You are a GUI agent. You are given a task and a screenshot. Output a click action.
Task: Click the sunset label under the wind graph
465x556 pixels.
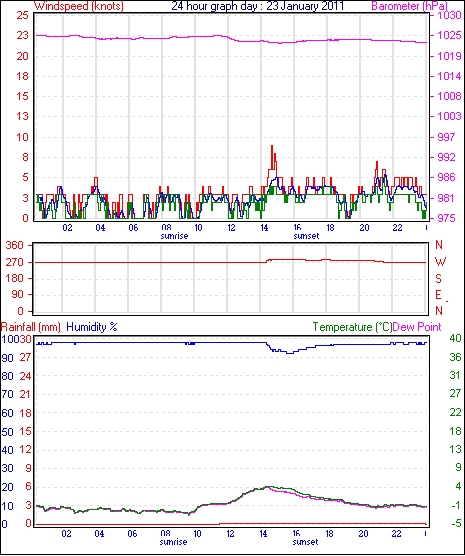pyautogui.click(x=306, y=236)
